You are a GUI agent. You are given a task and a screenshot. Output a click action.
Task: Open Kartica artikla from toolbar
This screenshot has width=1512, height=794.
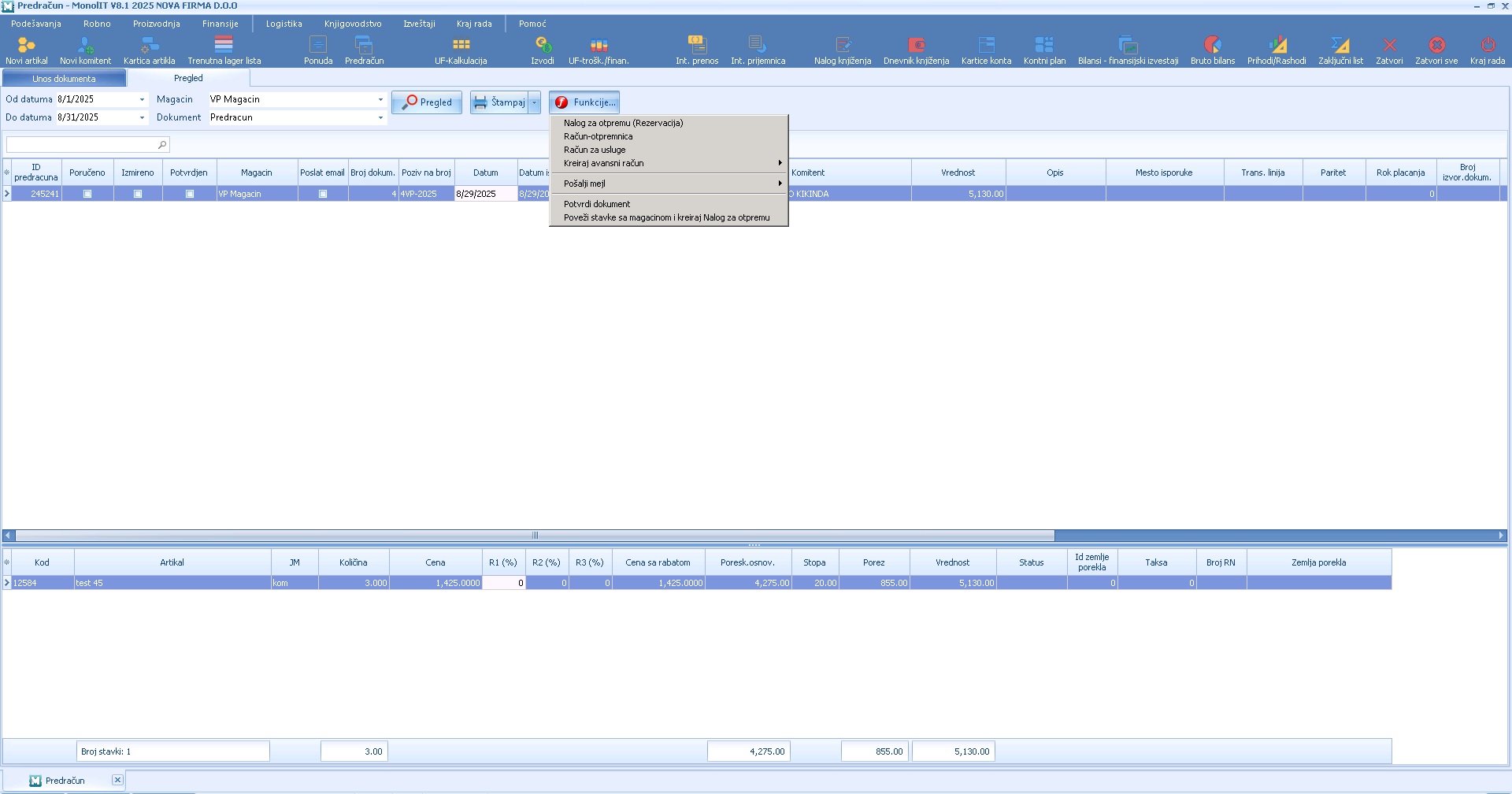coord(149,46)
